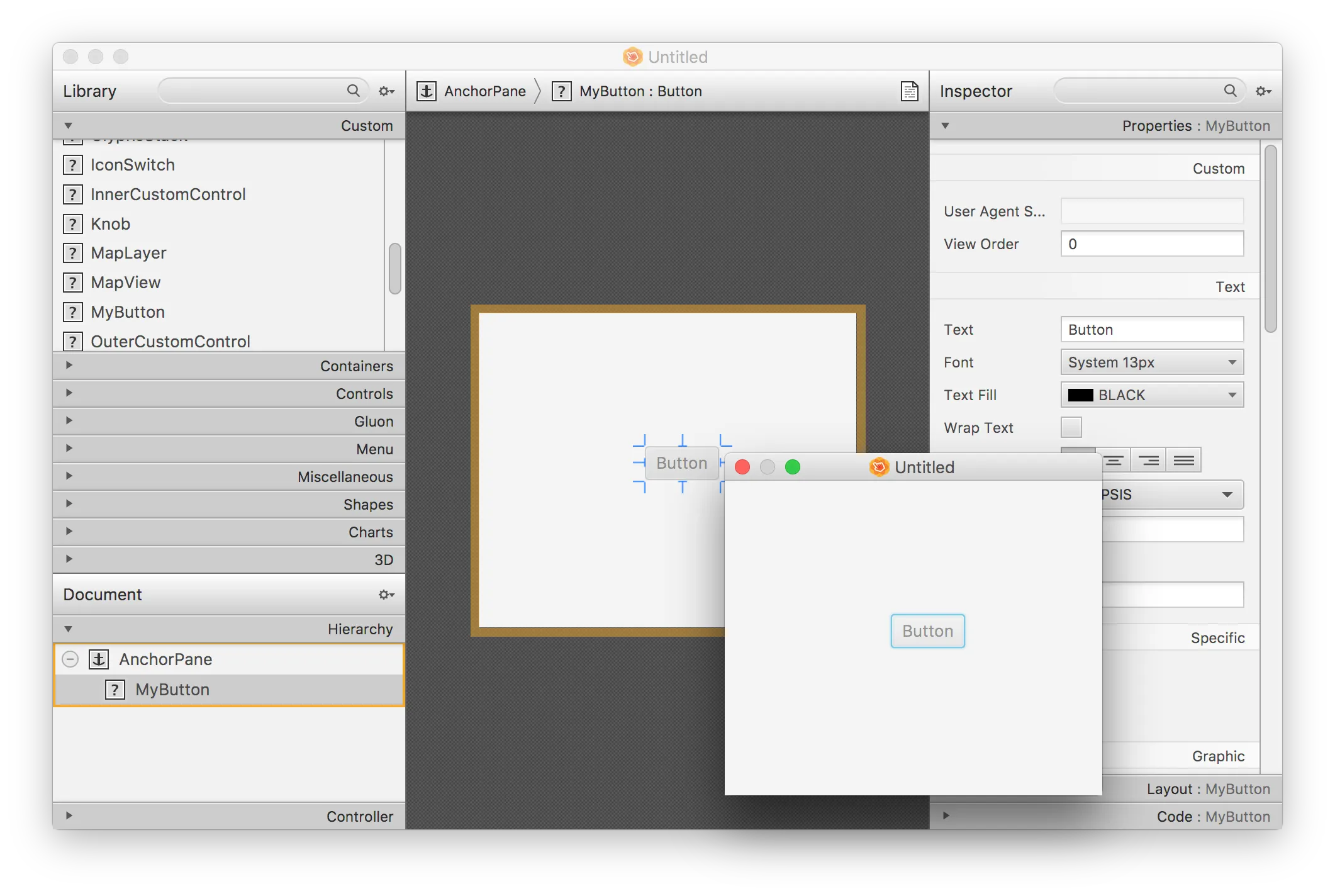Click the Inspector gear menu icon

1263,91
